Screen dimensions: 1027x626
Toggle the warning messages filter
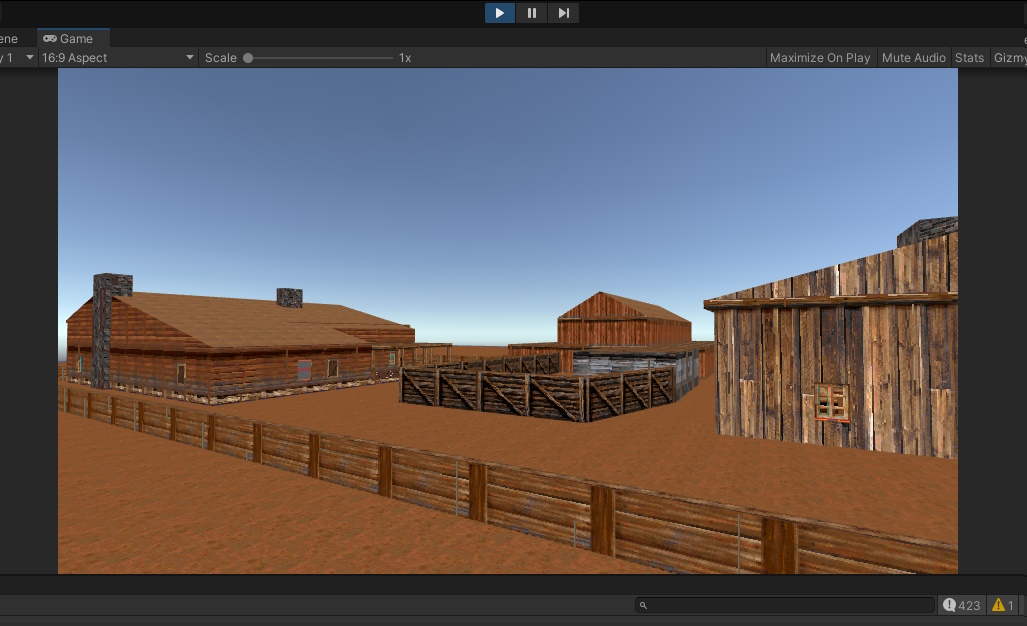[1003, 605]
